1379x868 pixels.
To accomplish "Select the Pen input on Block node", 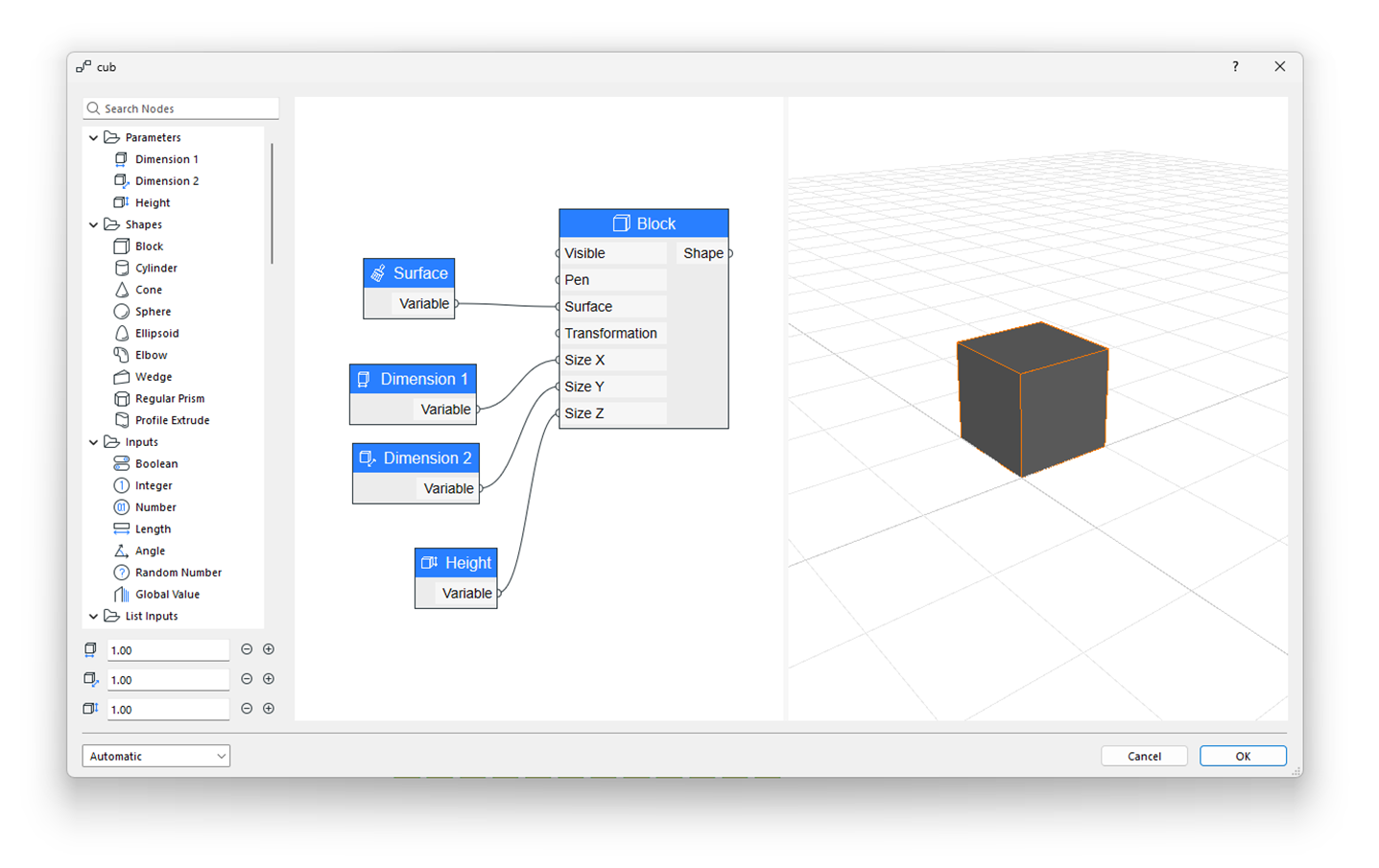I will click(x=612, y=280).
